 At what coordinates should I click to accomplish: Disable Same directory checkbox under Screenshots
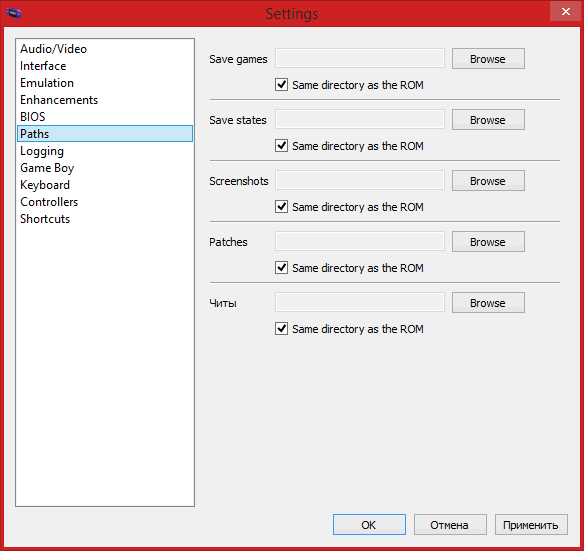point(281,206)
